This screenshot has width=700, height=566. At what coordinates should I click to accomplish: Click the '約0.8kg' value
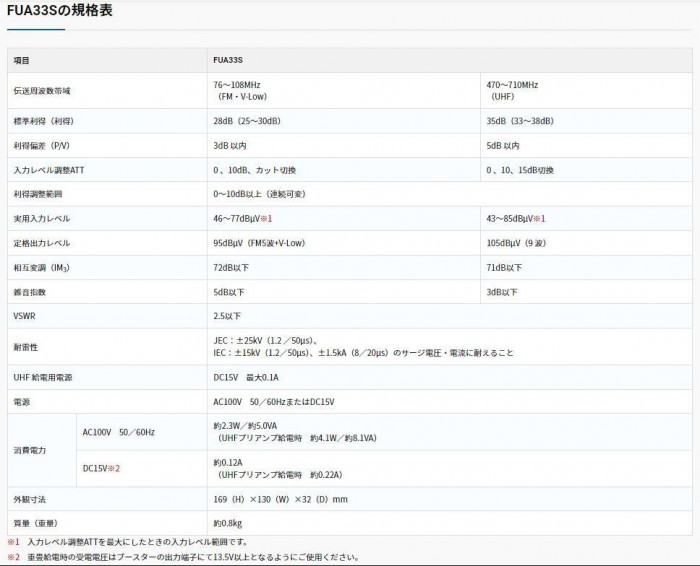[x=228, y=523]
